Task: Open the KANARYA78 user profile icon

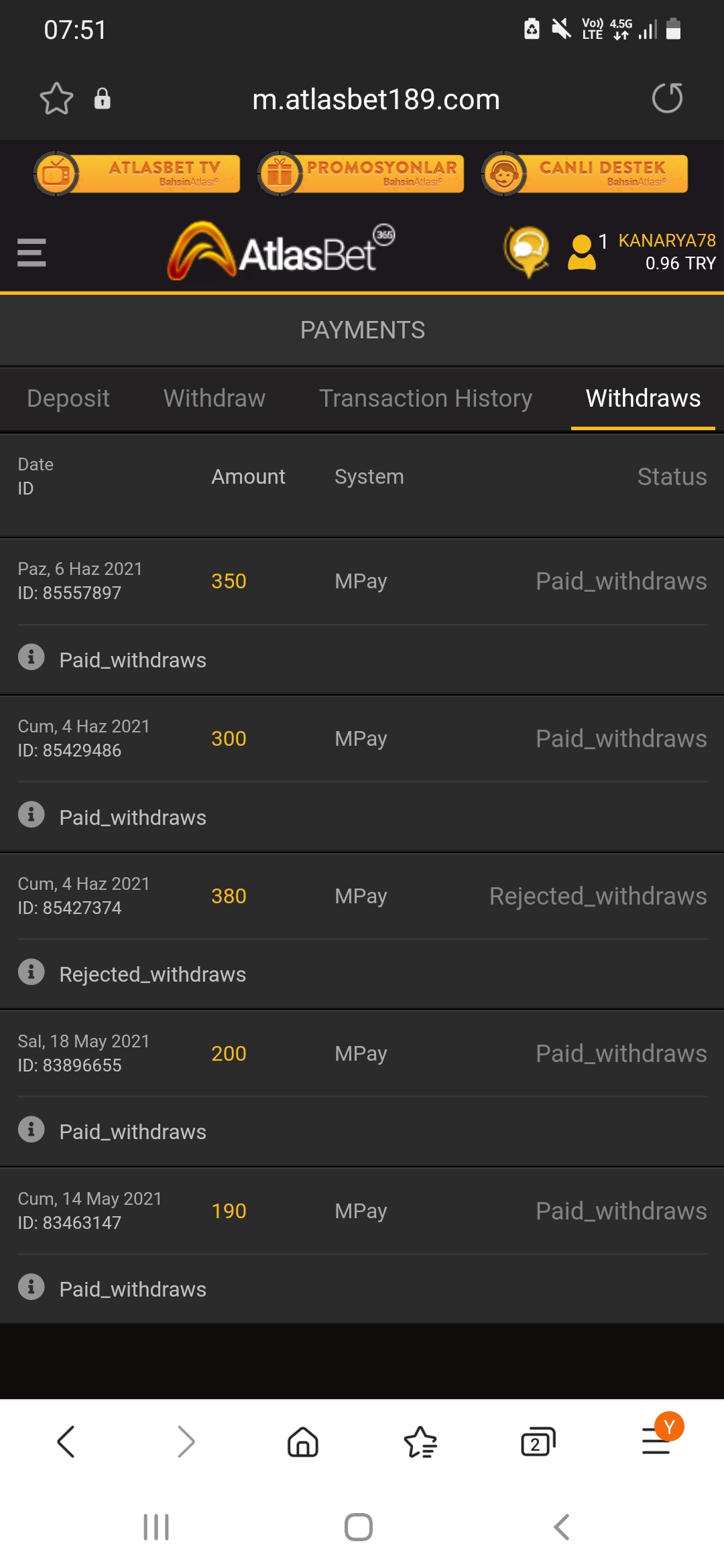Action: 581,253
